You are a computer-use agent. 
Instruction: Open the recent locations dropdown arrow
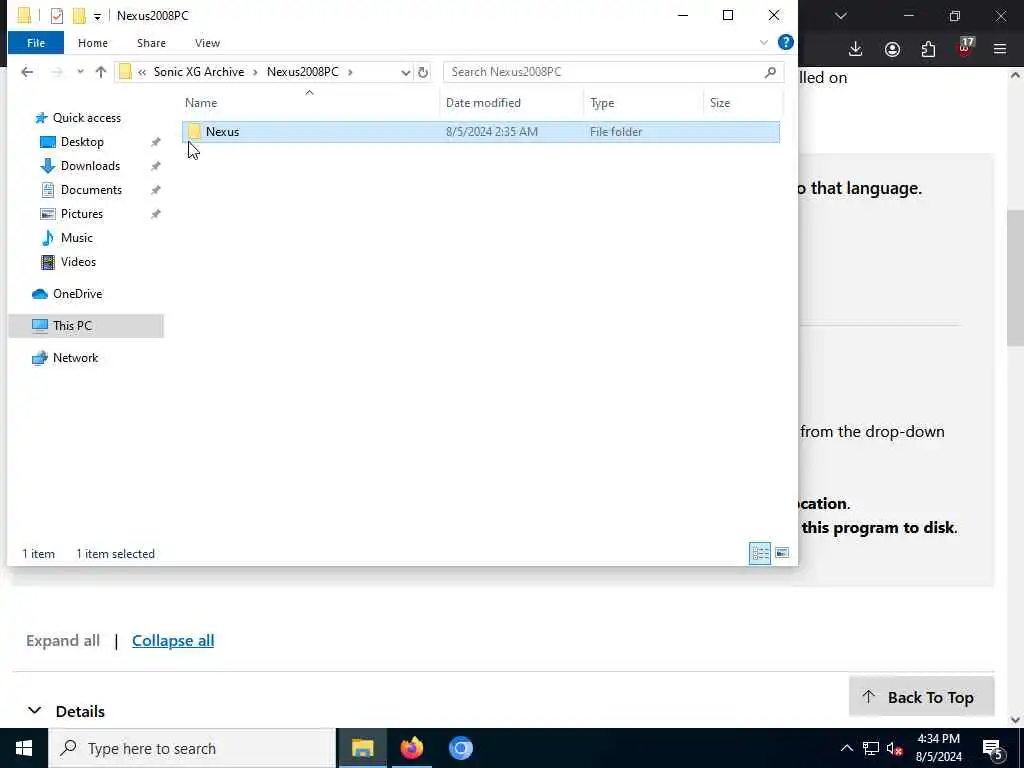pos(80,72)
